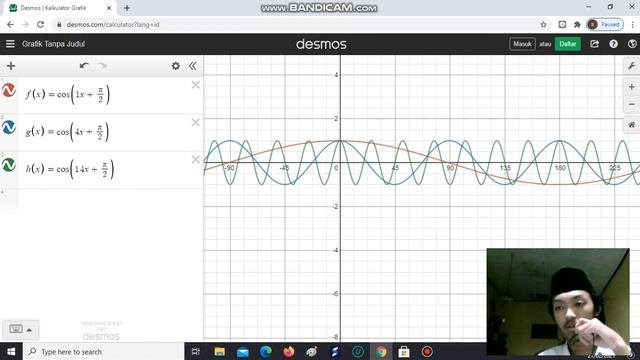Viewport: 640px width, 360px height.
Task: Delete the g(x) expression
Action: tap(196, 122)
